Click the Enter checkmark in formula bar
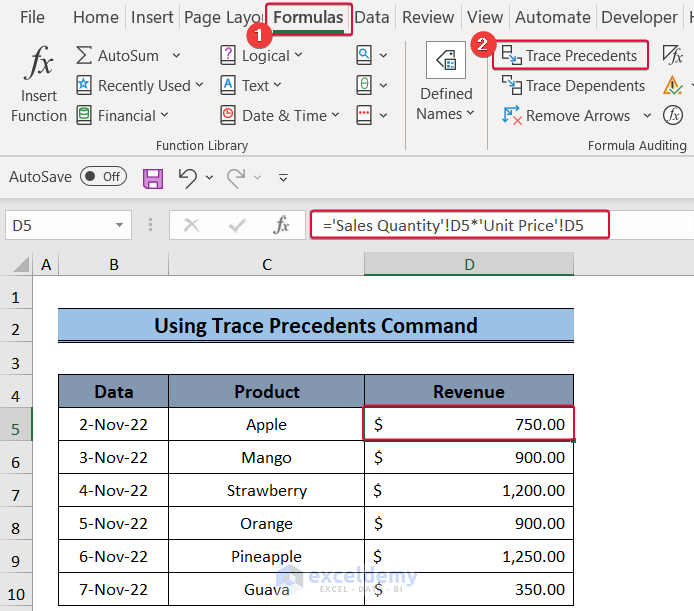 coord(237,225)
